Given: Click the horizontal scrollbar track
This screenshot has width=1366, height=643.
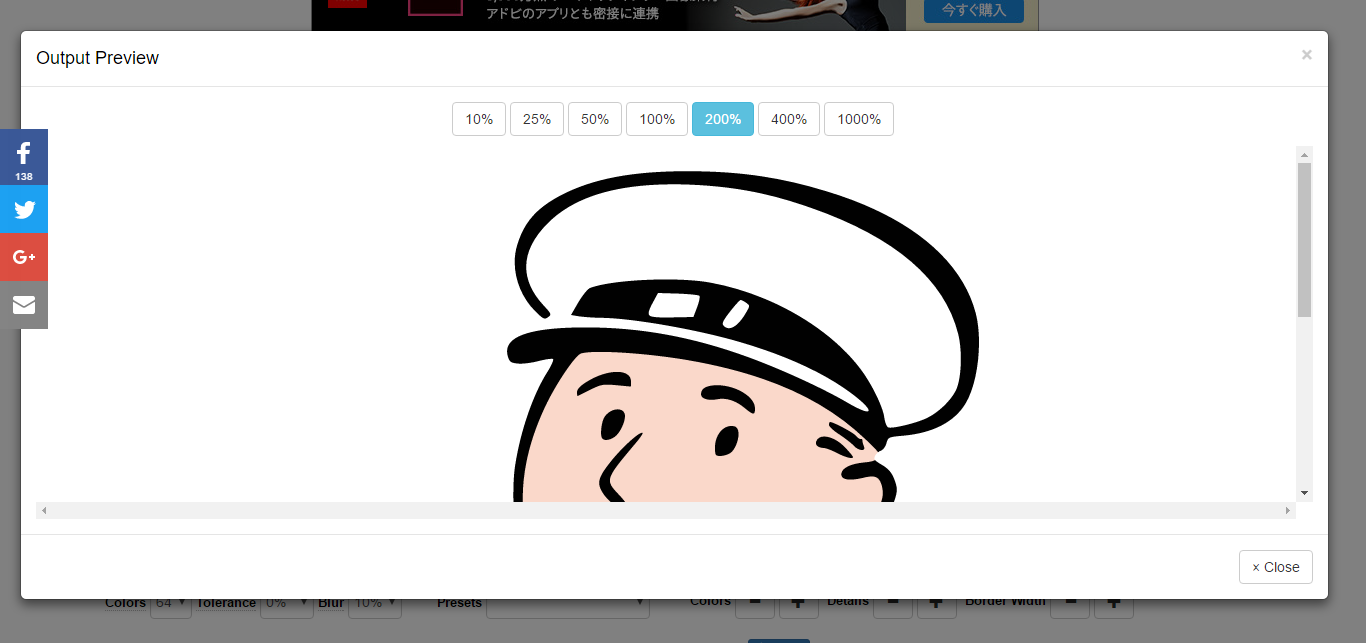Looking at the screenshot, I should click(666, 511).
